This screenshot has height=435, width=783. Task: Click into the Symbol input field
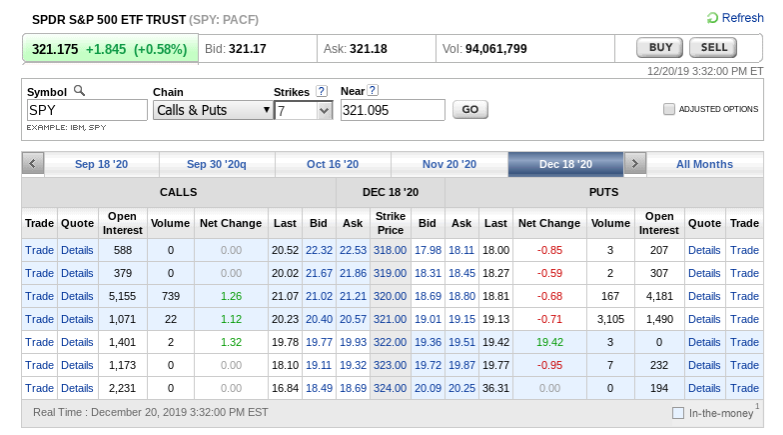[x=87, y=110]
